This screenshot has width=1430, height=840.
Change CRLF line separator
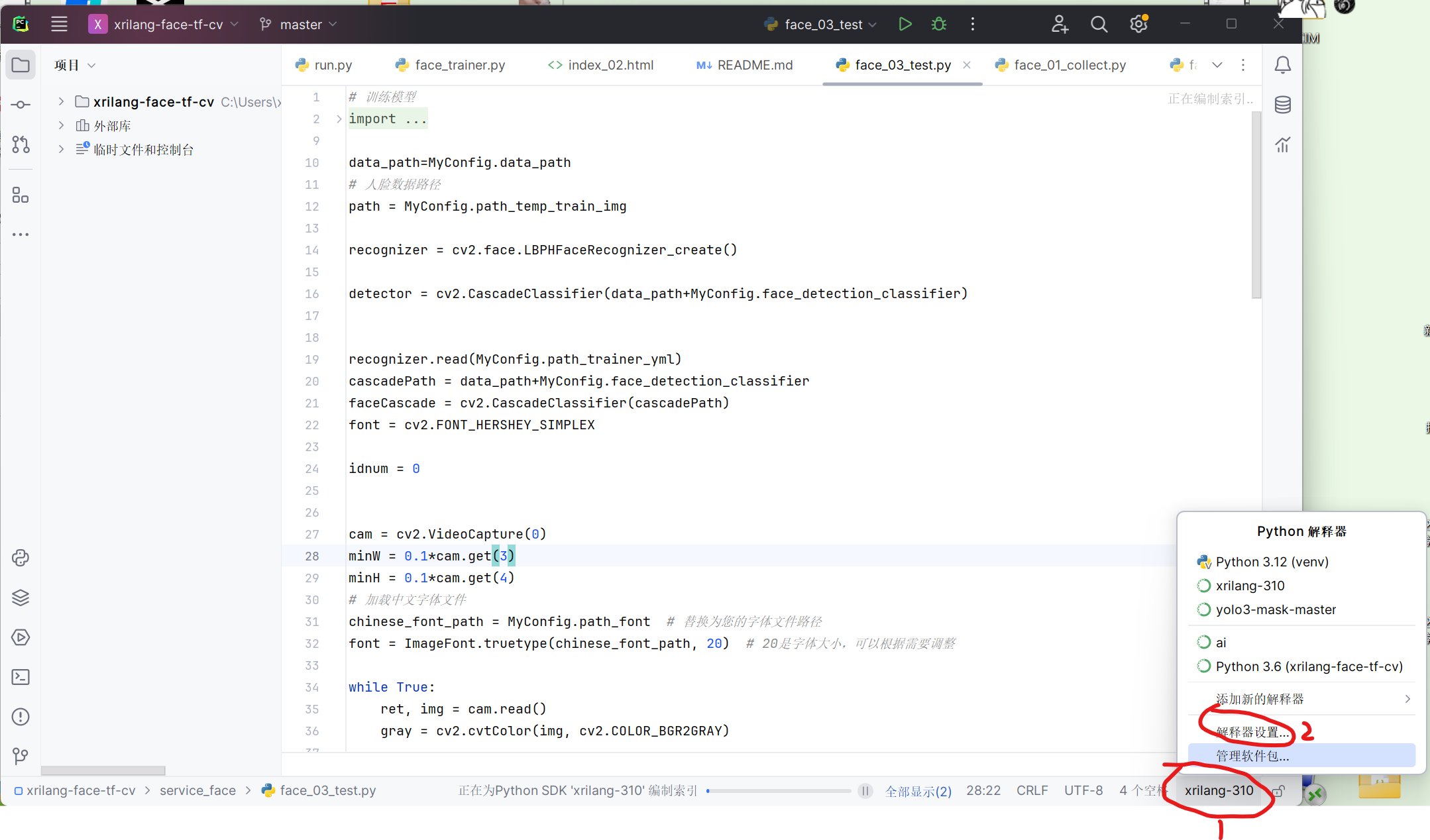coord(1032,791)
